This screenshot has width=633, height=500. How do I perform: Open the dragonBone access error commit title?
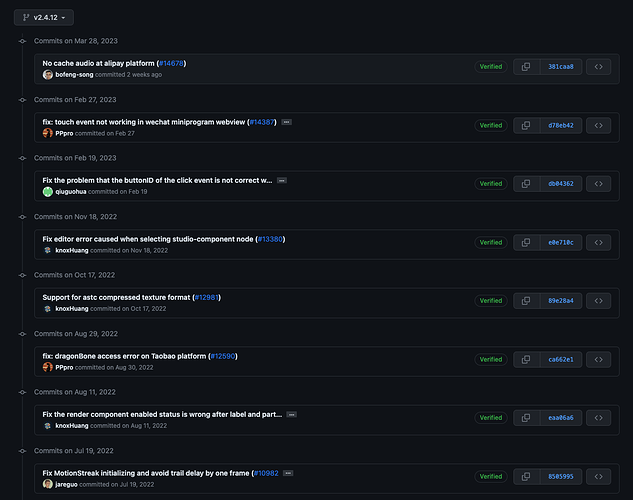point(124,356)
